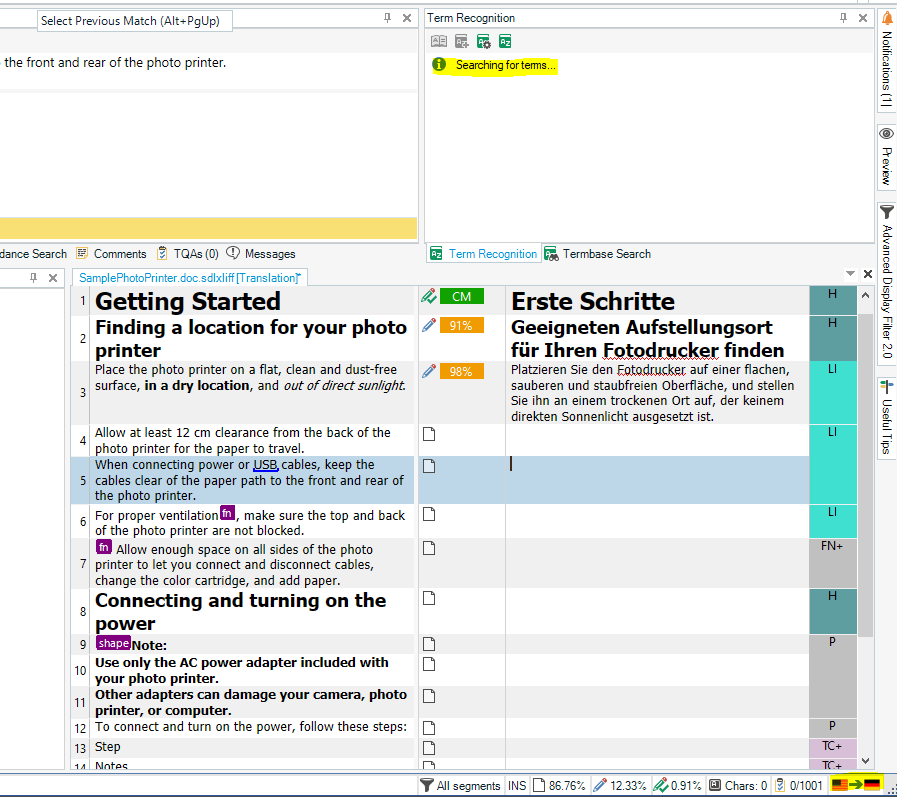Toggle INS insert mode in status bar
This screenshot has height=797, width=897.
pos(517,785)
